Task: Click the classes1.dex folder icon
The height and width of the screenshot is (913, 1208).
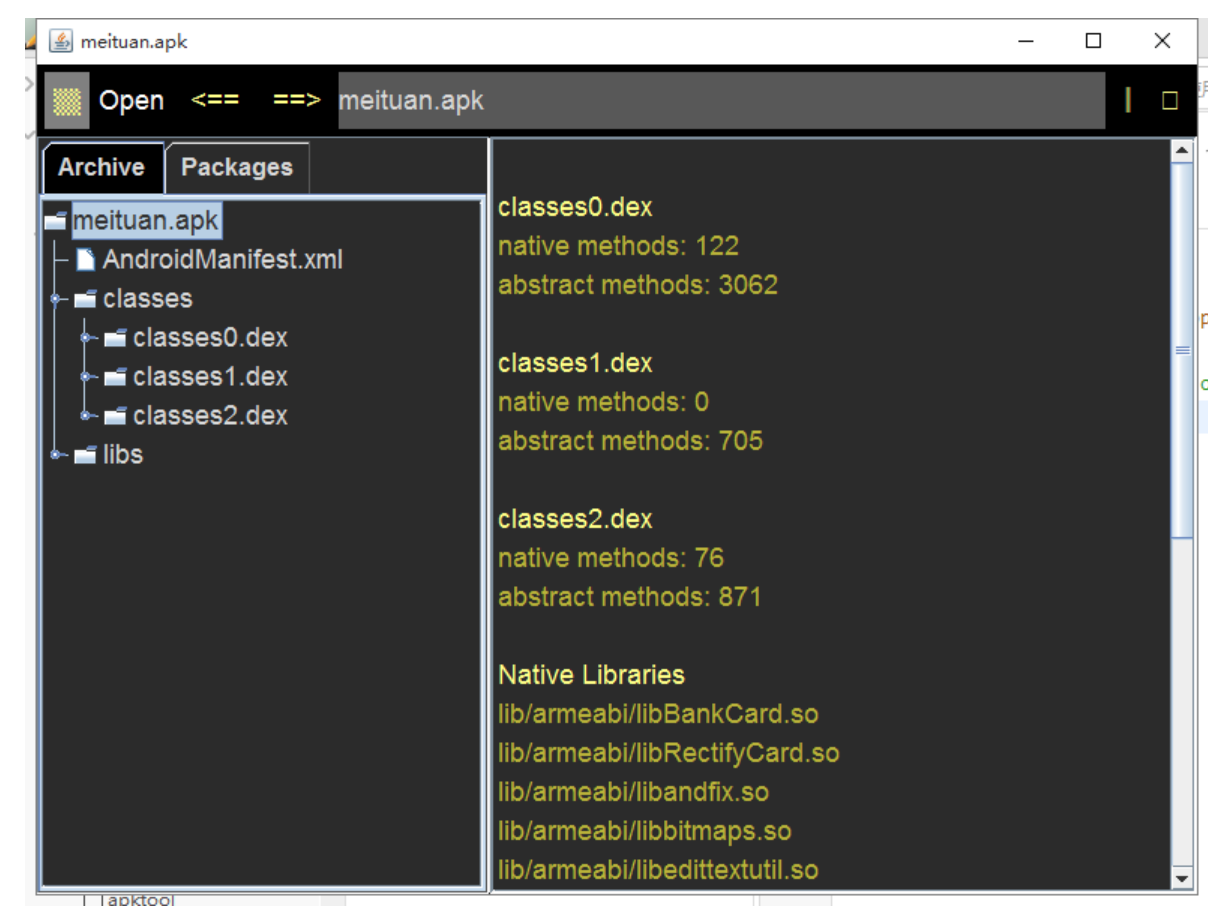Action: 116,377
